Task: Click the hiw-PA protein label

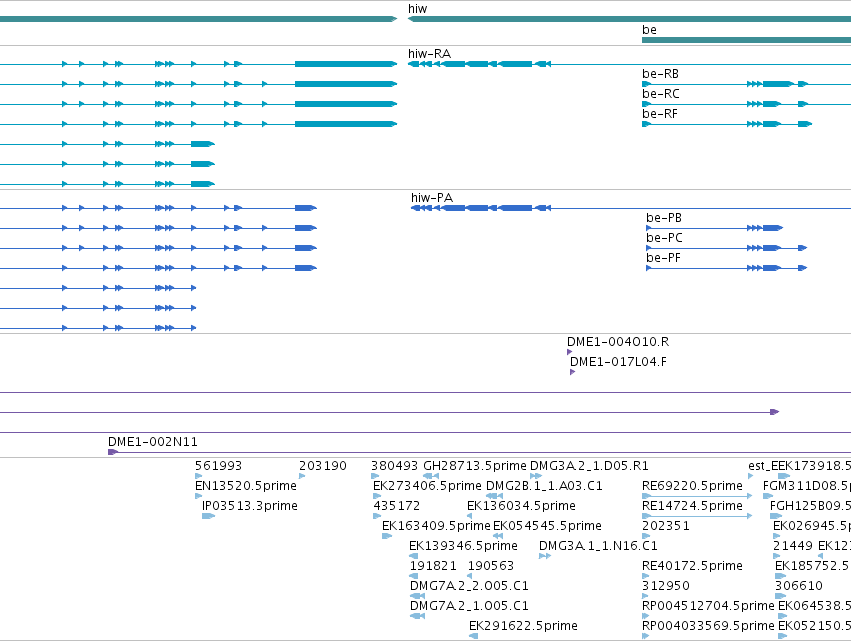Action: (431, 198)
